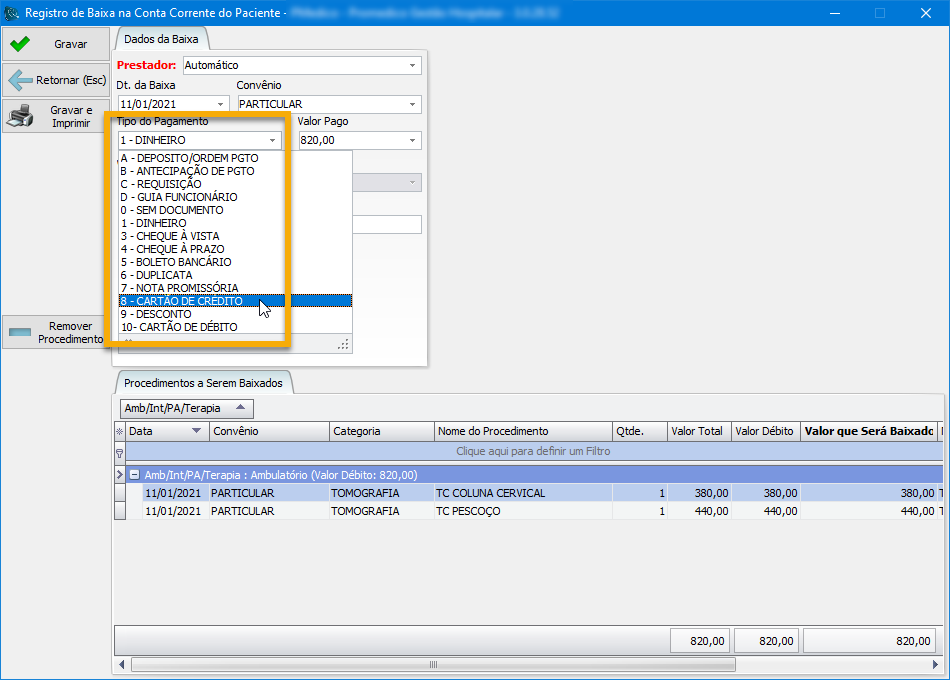Click the Data column sort arrow
950x680 pixels.
pyautogui.click(x=196, y=431)
